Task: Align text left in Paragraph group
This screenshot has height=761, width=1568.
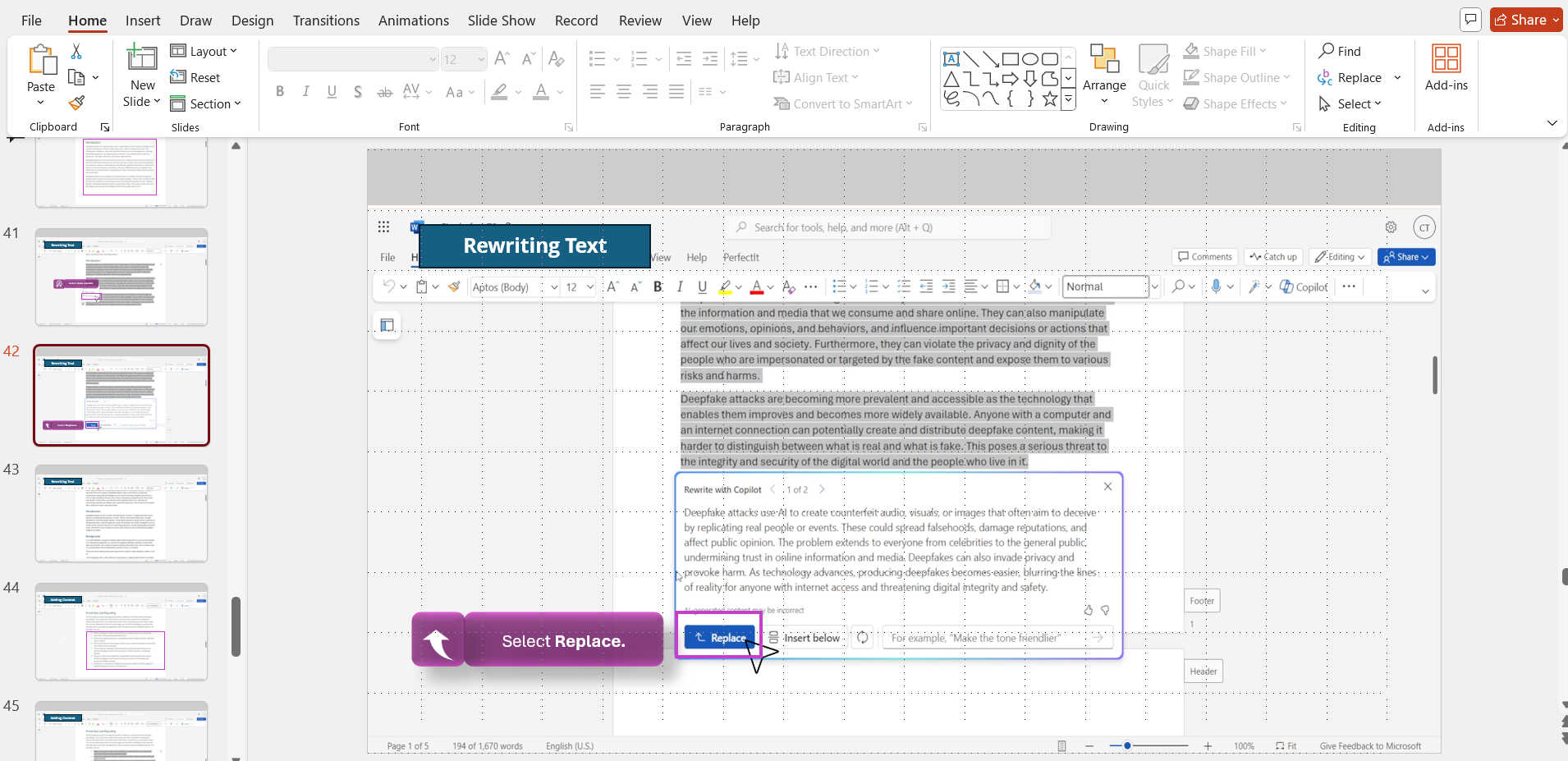Action: (598, 92)
